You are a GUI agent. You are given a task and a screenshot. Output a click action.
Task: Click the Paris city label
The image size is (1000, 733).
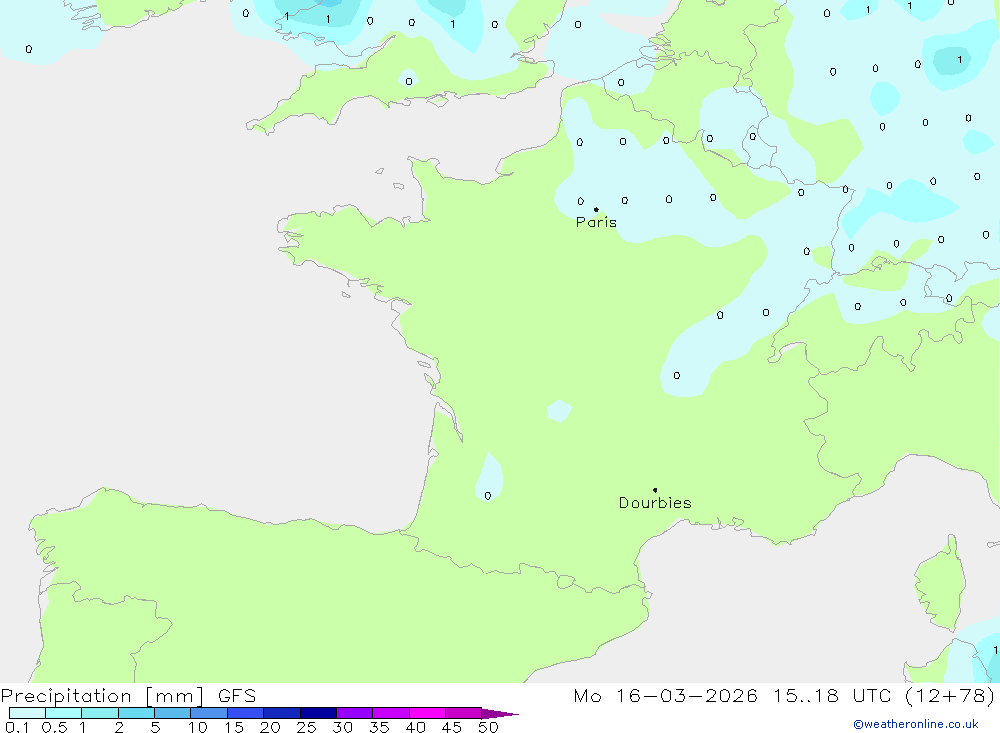coord(596,222)
